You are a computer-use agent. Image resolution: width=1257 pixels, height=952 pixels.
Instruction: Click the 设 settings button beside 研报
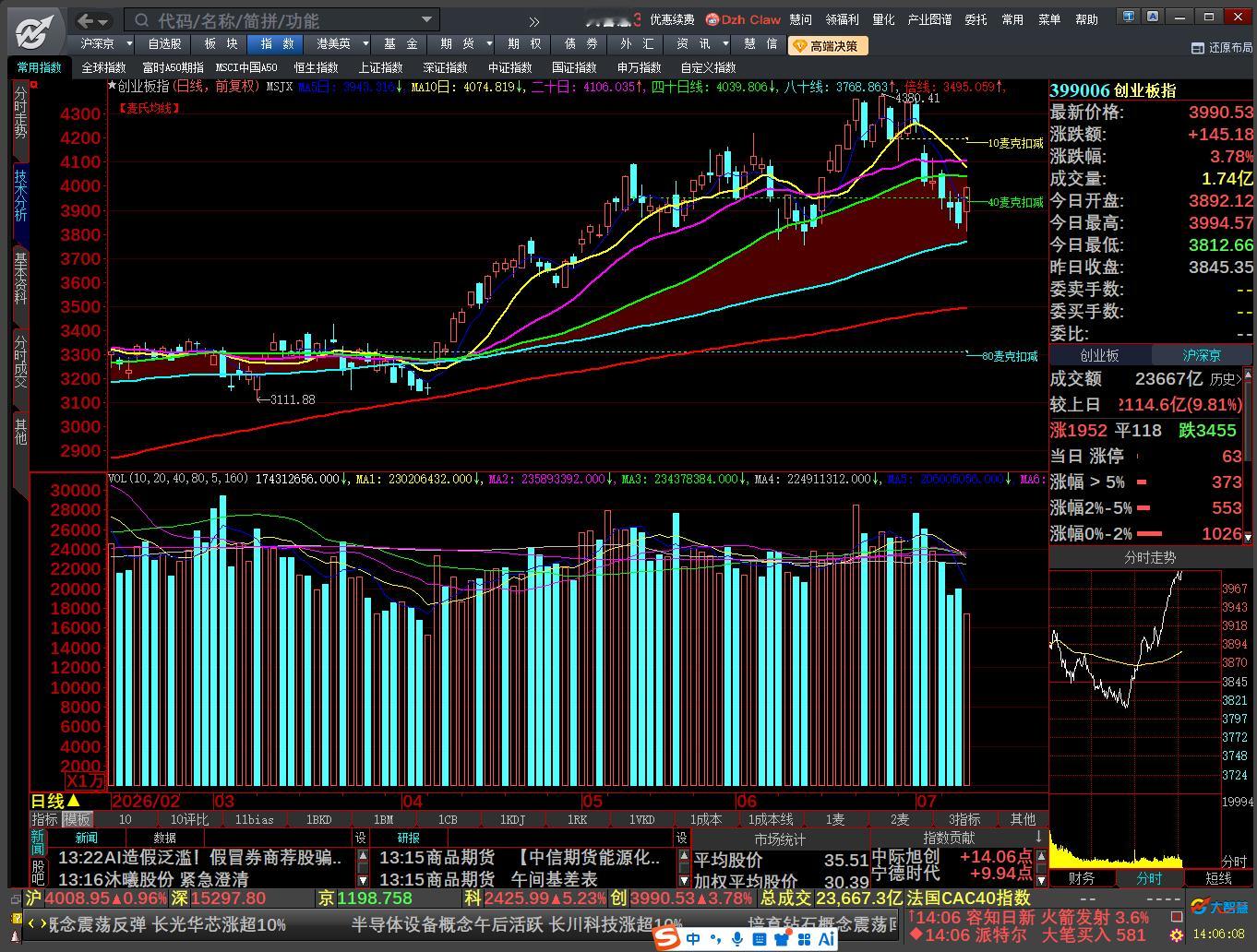tap(682, 838)
